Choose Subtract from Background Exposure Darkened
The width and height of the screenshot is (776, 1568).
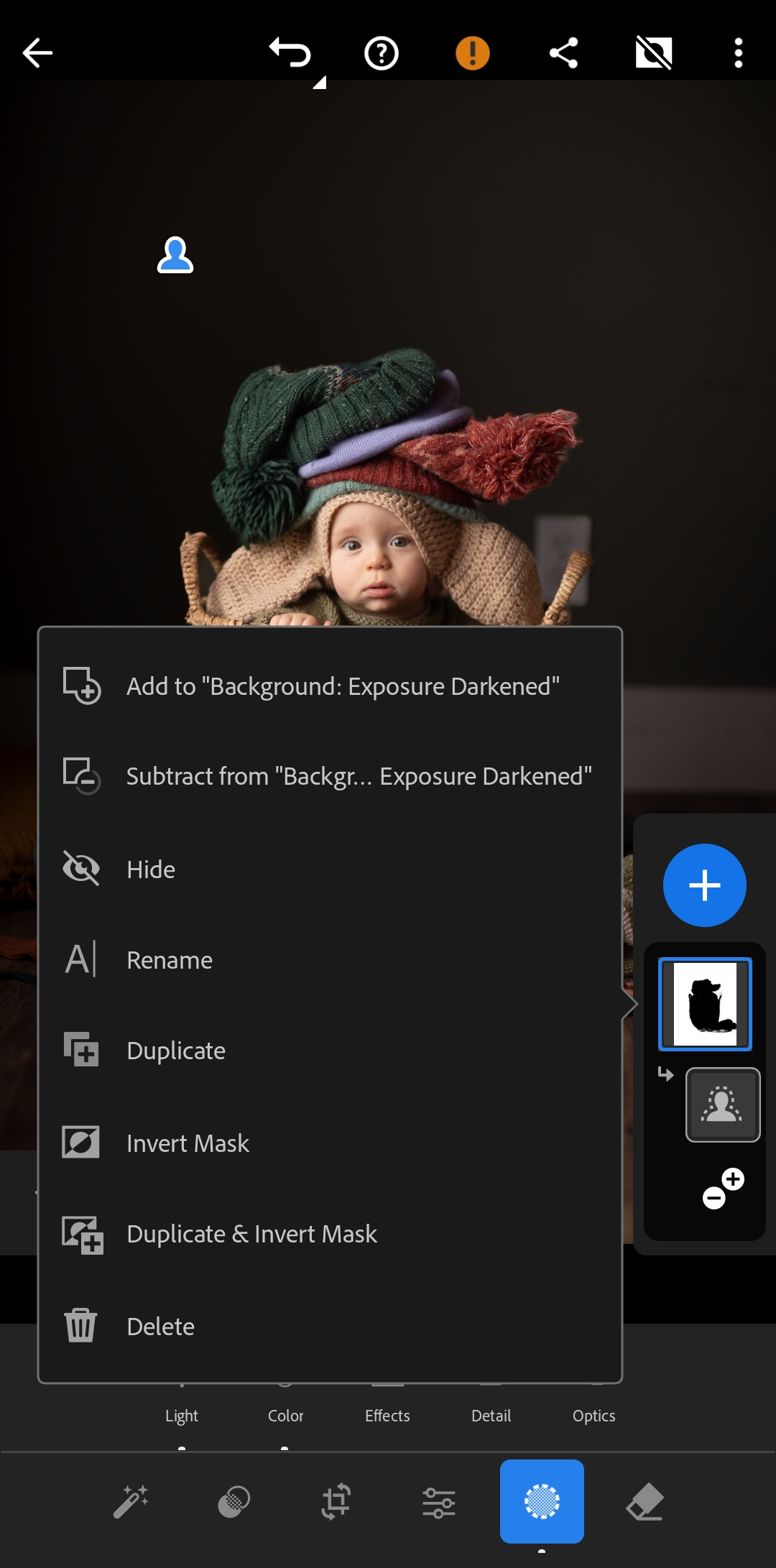tap(358, 777)
